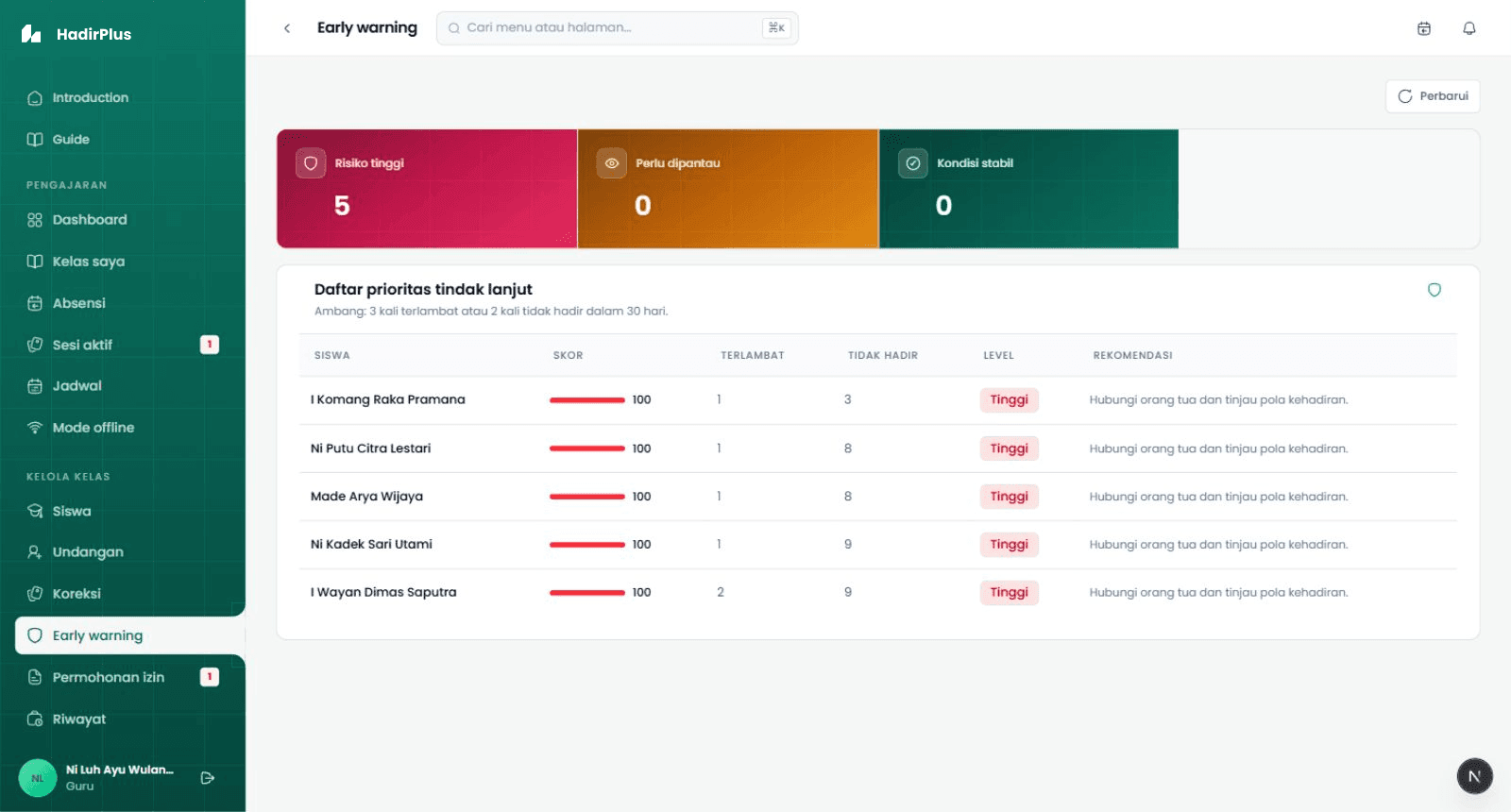This screenshot has width=1511, height=812.
Task: Click the recommendation text for I Komang Raka Pramana
Action: (1218, 400)
